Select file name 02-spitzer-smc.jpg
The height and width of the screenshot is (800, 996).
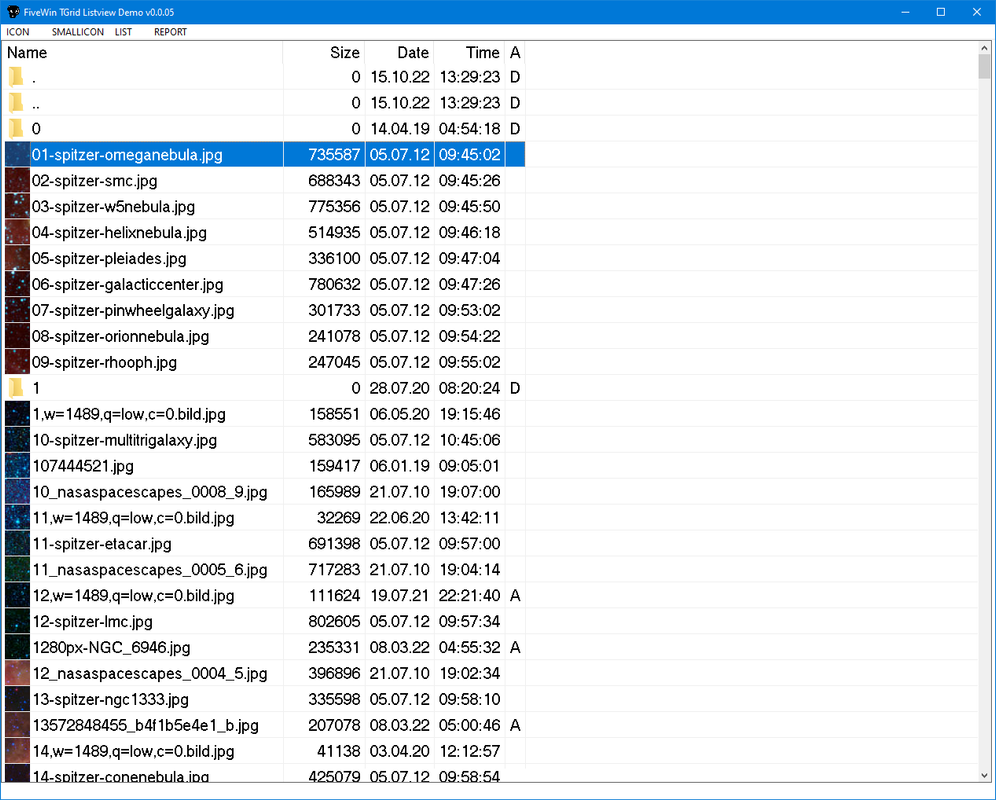coord(95,181)
